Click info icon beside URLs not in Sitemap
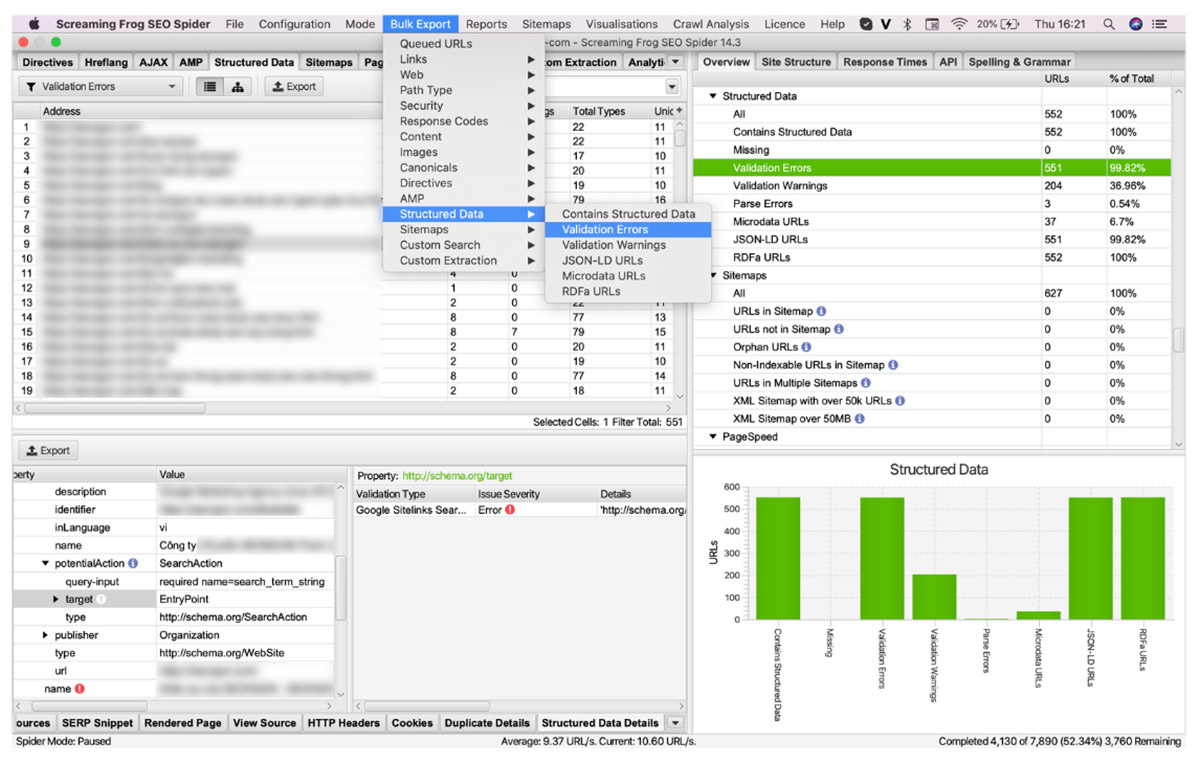This screenshot has height=764, width=1200. point(839,329)
